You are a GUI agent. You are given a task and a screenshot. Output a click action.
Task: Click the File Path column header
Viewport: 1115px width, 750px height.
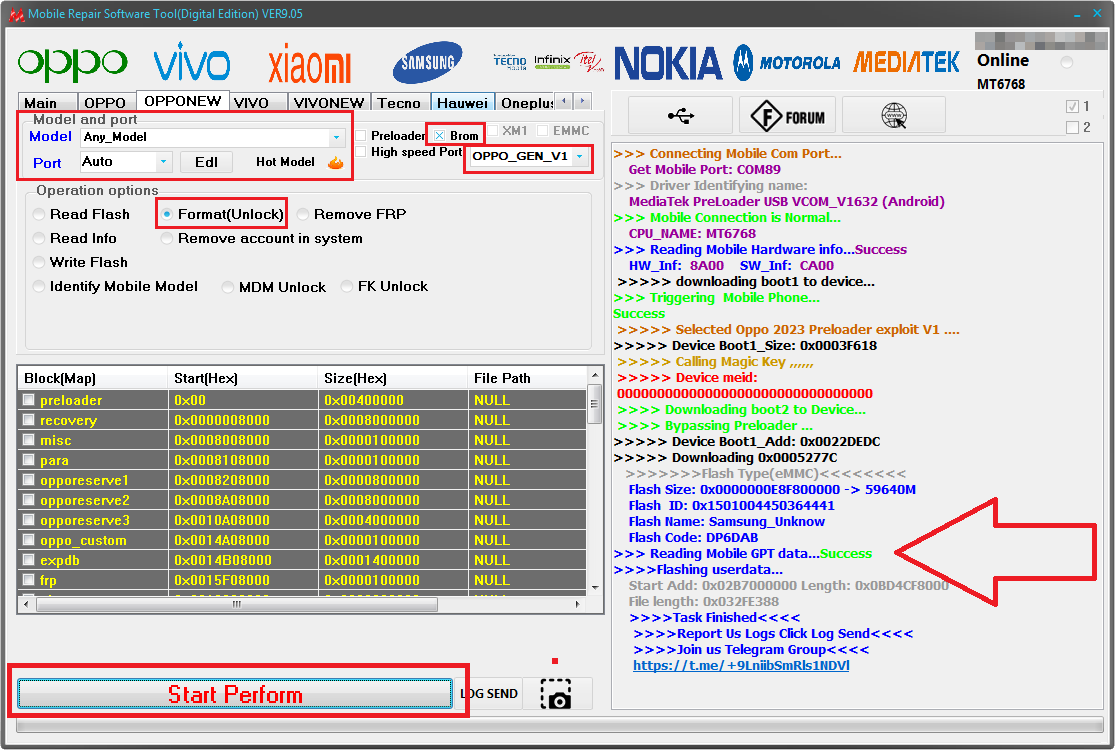click(x=528, y=378)
